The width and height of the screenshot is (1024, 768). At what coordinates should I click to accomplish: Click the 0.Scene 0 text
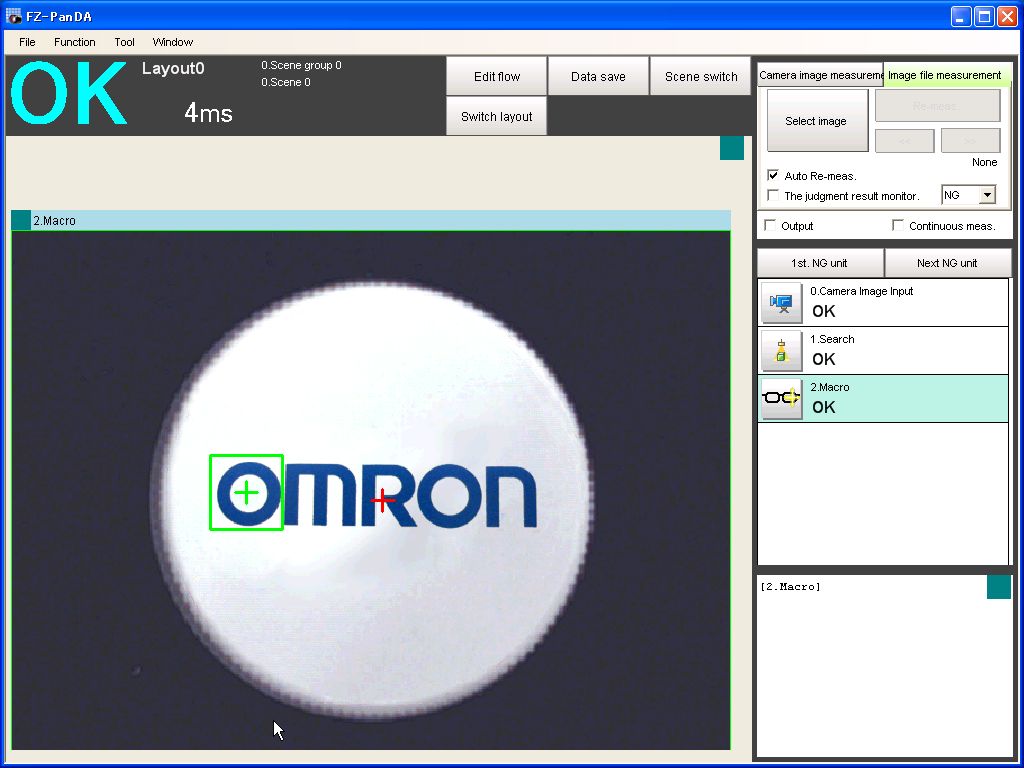pyautogui.click(x=285, y=82)
